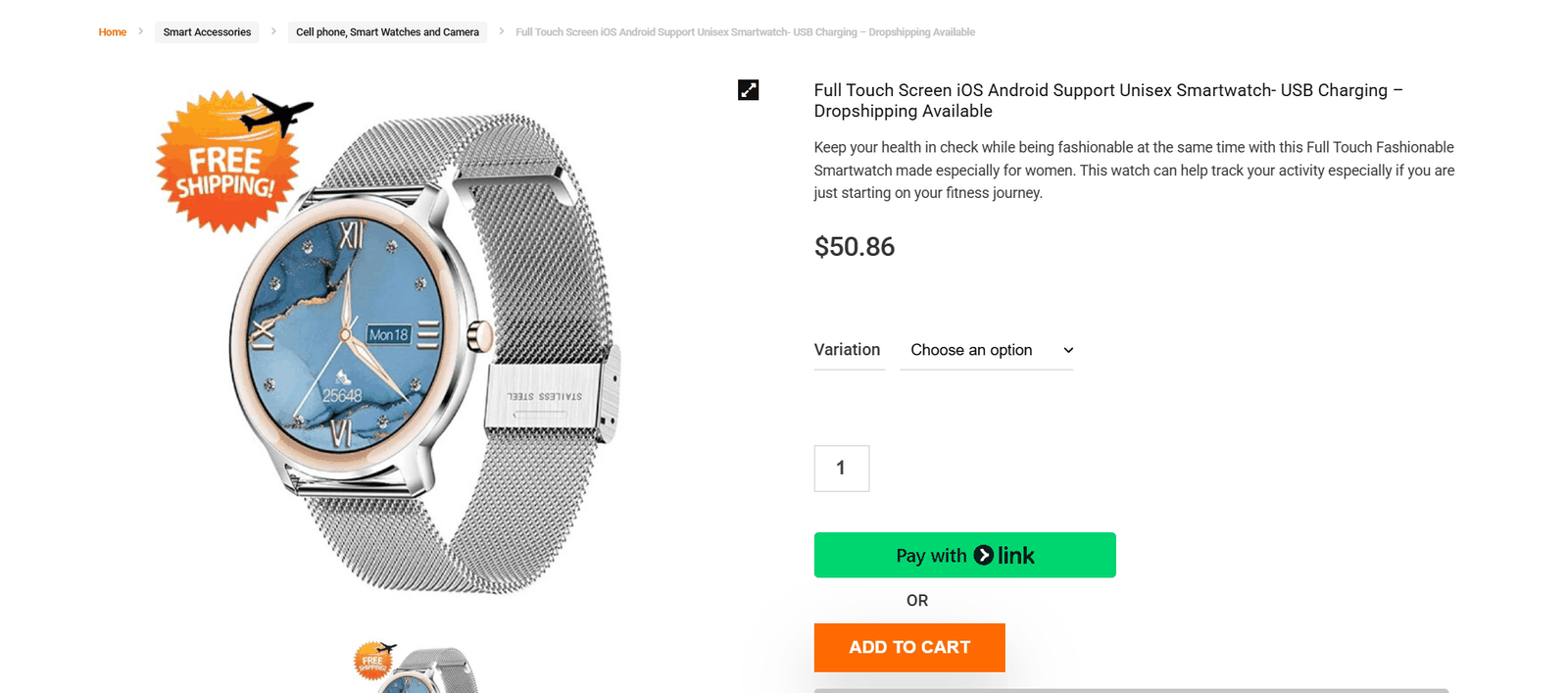Viewport: 1568px width, 693px height.
Task: Focus the quantity input field
Action: [841, 469]
